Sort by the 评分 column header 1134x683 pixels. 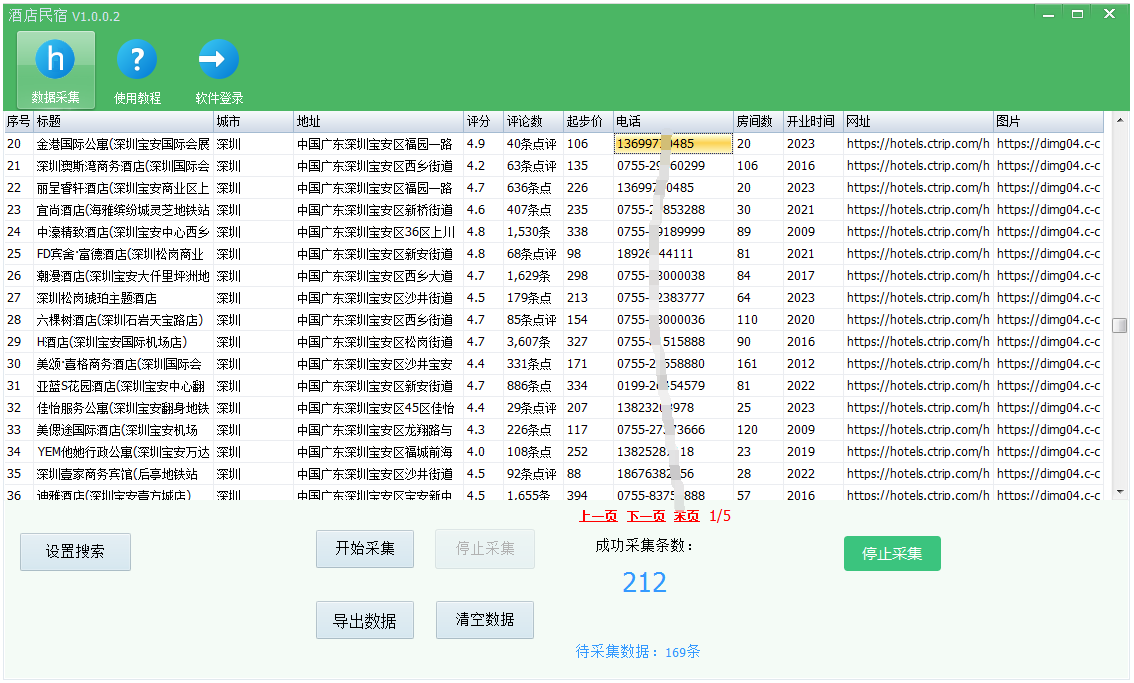tap(480, 122)
